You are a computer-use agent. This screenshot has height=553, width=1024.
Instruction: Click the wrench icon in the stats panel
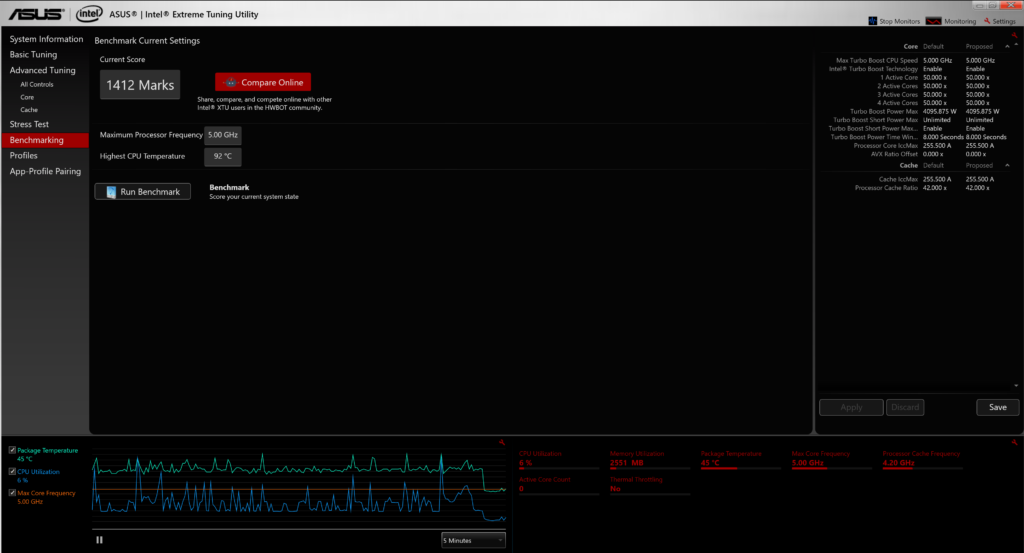1015,443
